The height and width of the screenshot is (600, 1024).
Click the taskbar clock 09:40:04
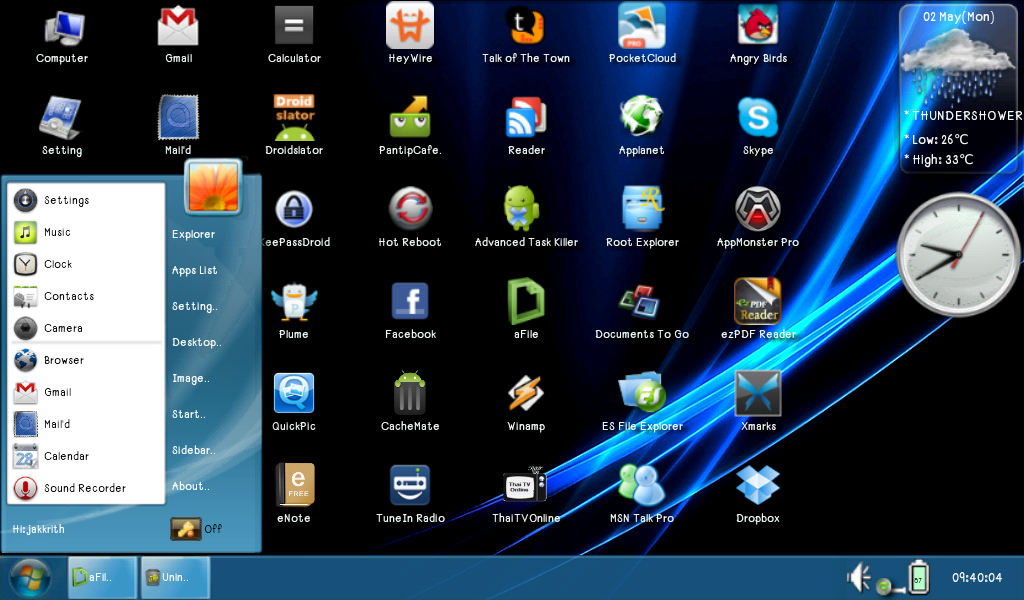(x=976, y=577)
